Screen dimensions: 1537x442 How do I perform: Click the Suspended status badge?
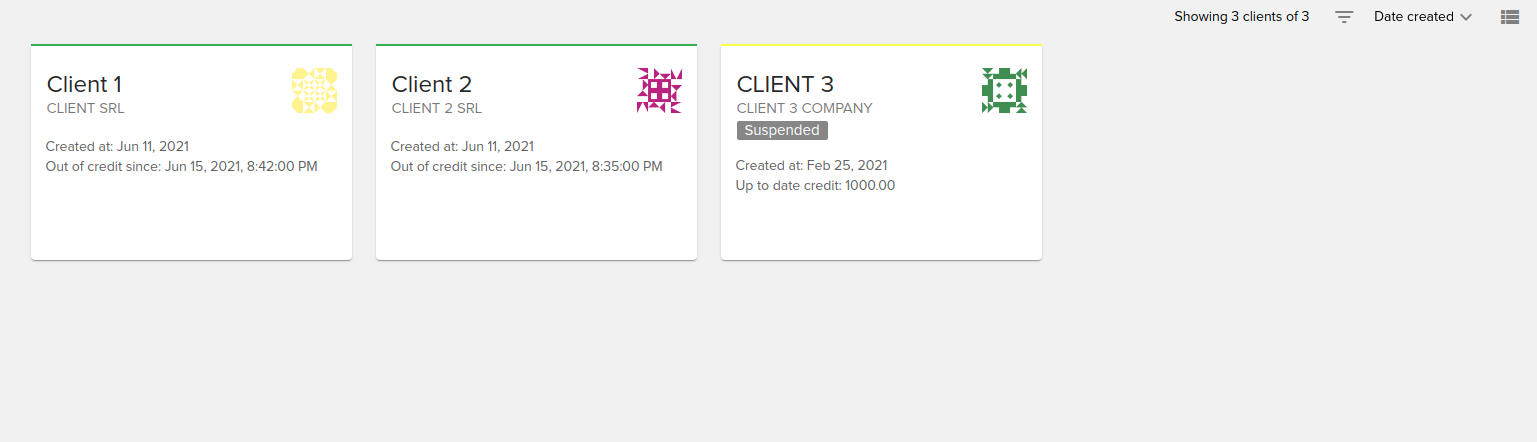782,131
